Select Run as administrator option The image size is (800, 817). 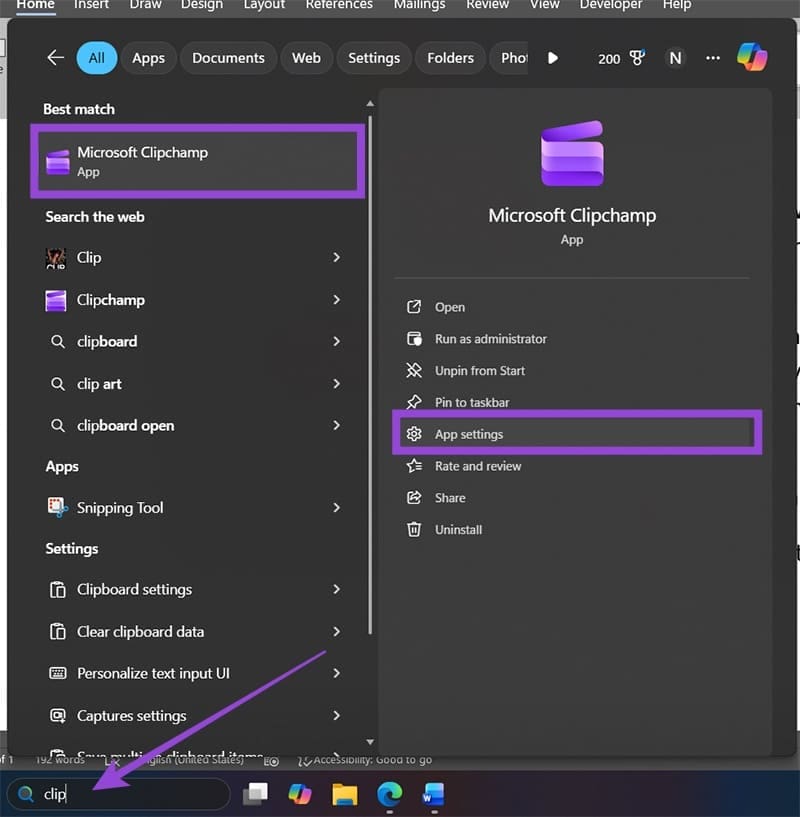pyautogui.click(x=490, y=339)
